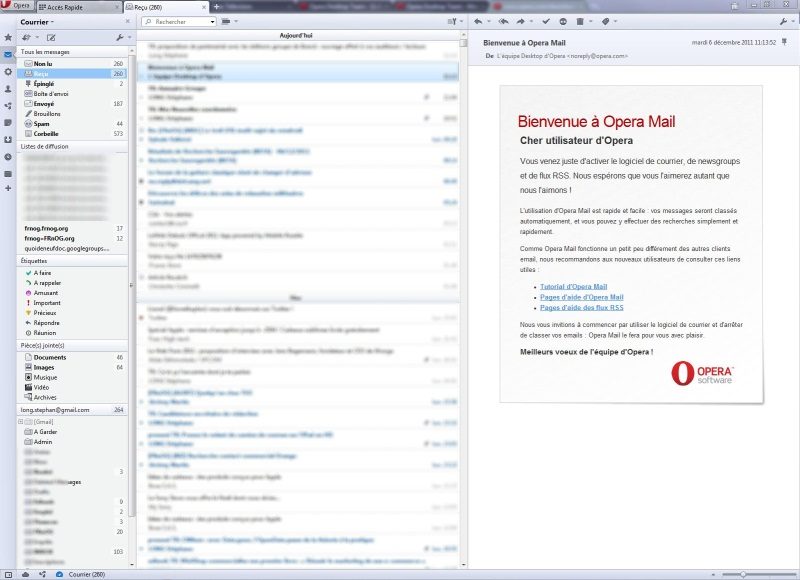Mark message as read with checkmark icon
Screen dimensions: 800x580
point(547,21)
